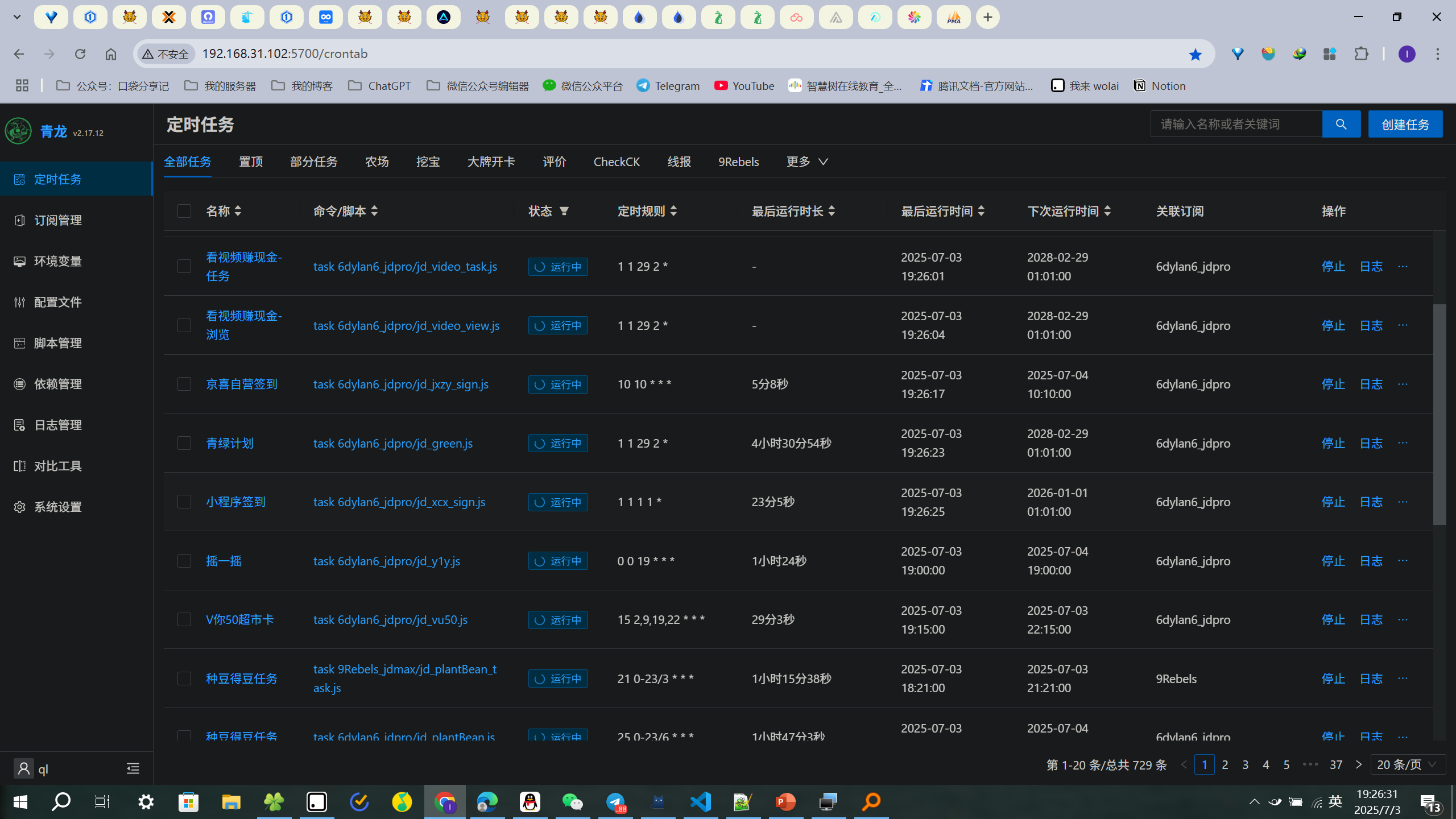The width and height of the screenshot is (1456, 819).
Task: Open 系统设置 gear in sidebar
Action: (x=20, y=507)
